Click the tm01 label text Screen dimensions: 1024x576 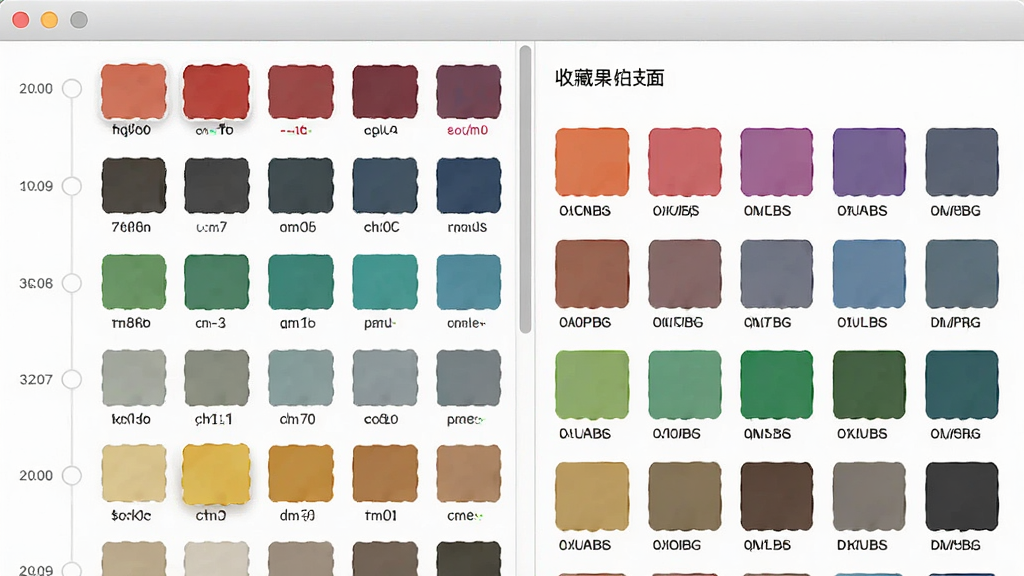coord(381,515)
